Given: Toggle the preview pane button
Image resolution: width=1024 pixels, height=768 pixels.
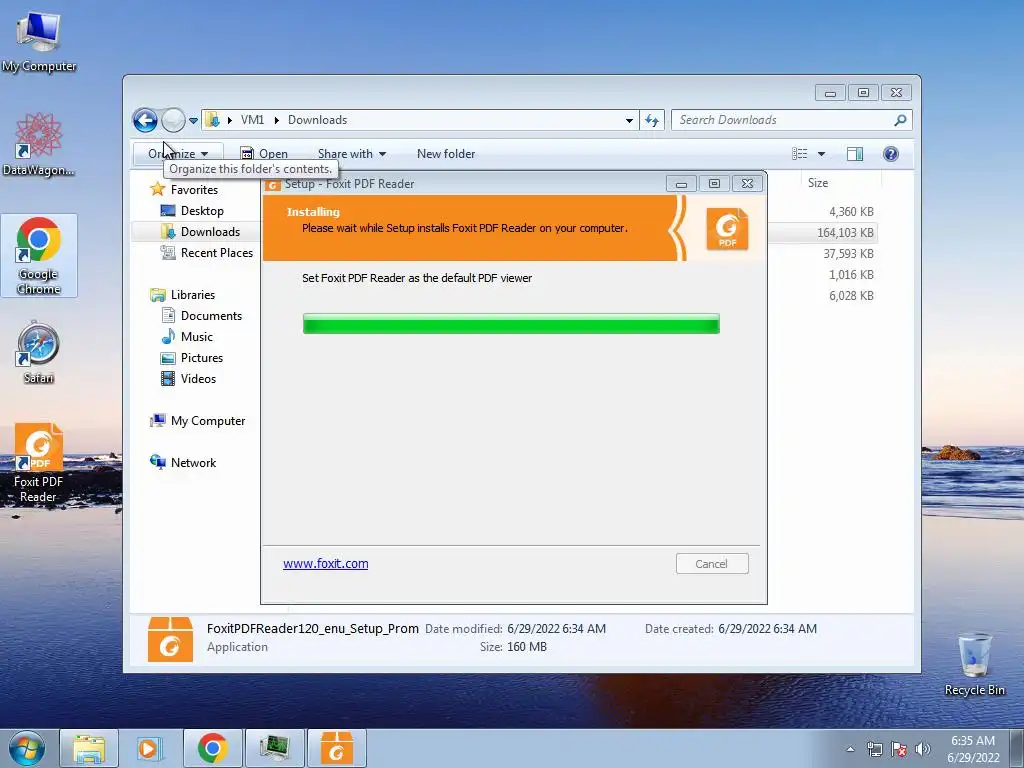Looking at the screenshot, I should coord(855,153).
